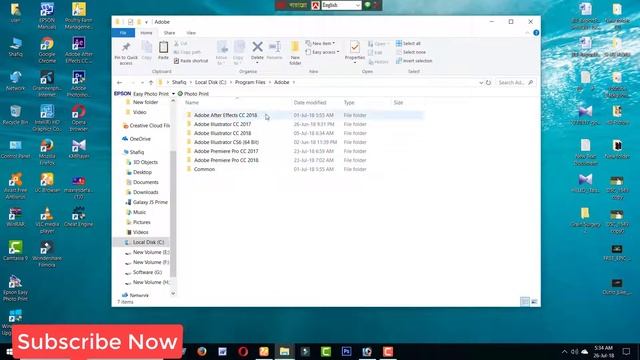Switch to the Home ribbon tab

click(146, 33)
